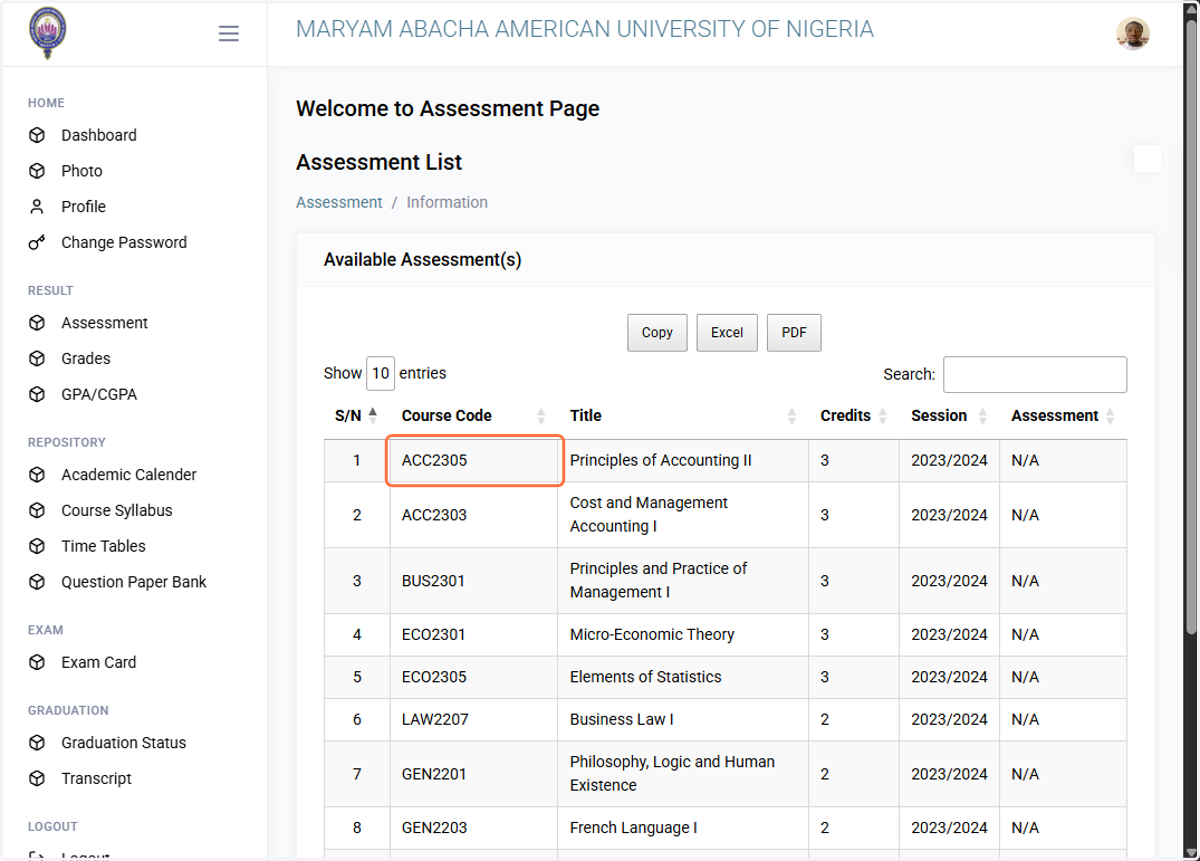Click the Exam Card cube icon
Image resolution: width=1200 pixels, height=861 pixels.
(37, 662)
